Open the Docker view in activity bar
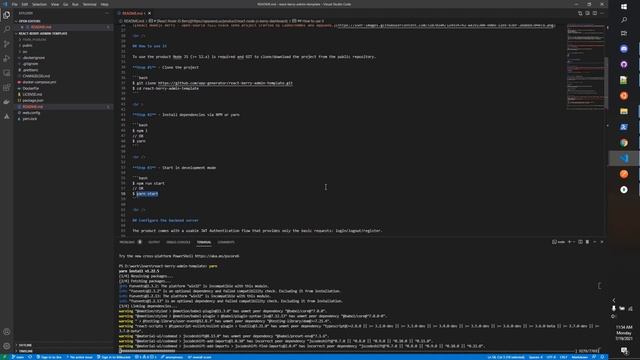The width and height of the screenshot is (640, 360). coord(7,102)
